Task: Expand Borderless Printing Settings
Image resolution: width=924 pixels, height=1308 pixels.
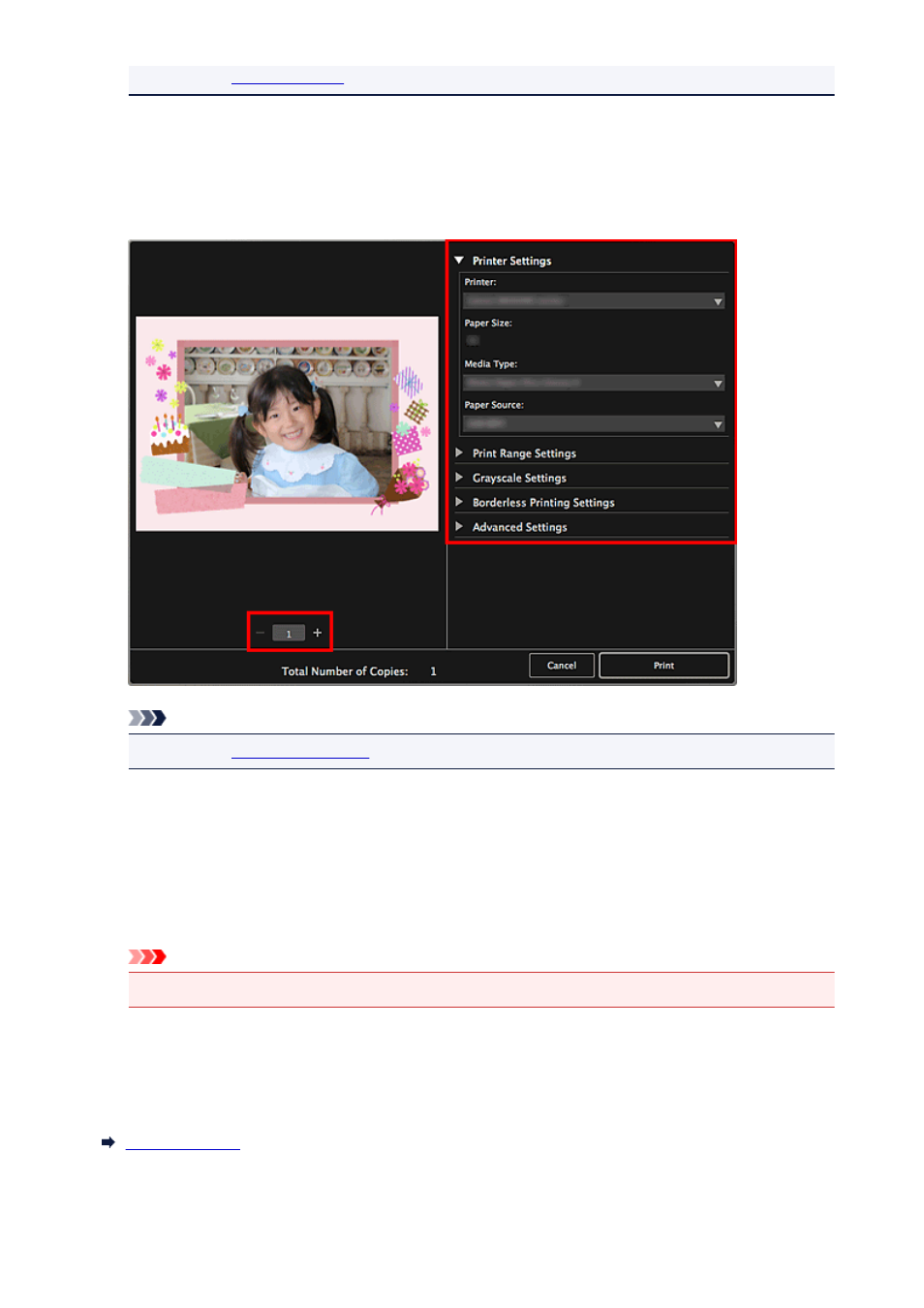Action: click(x=459, y=502)
